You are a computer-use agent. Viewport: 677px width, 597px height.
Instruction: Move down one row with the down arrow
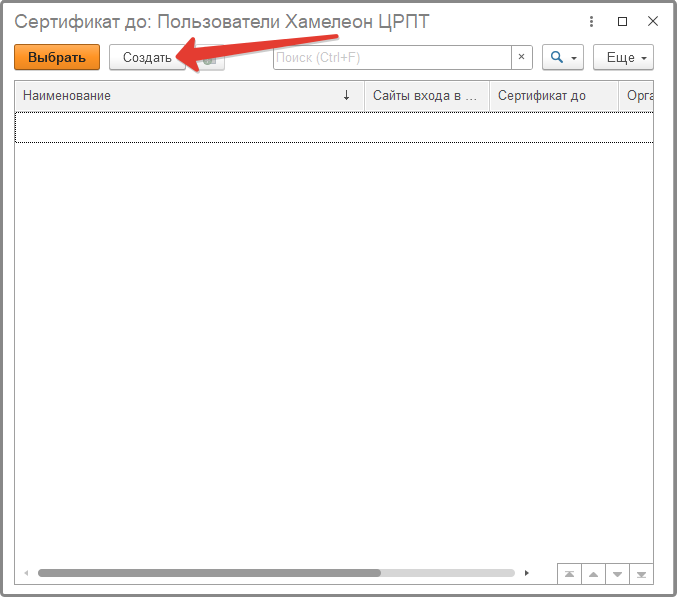click(x=617, y=574)
